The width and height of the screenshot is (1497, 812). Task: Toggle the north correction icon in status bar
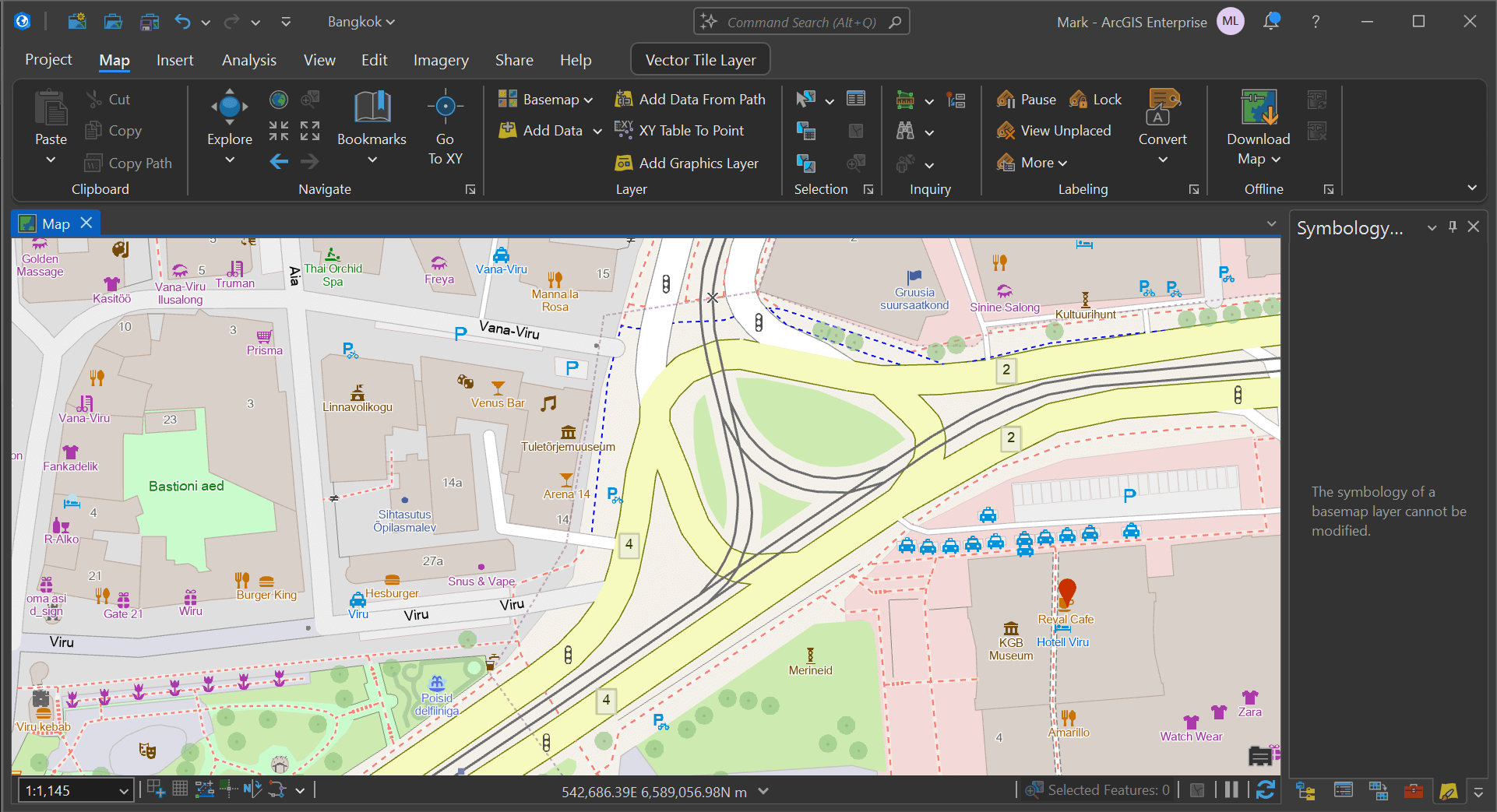click(x=252, y=789)
